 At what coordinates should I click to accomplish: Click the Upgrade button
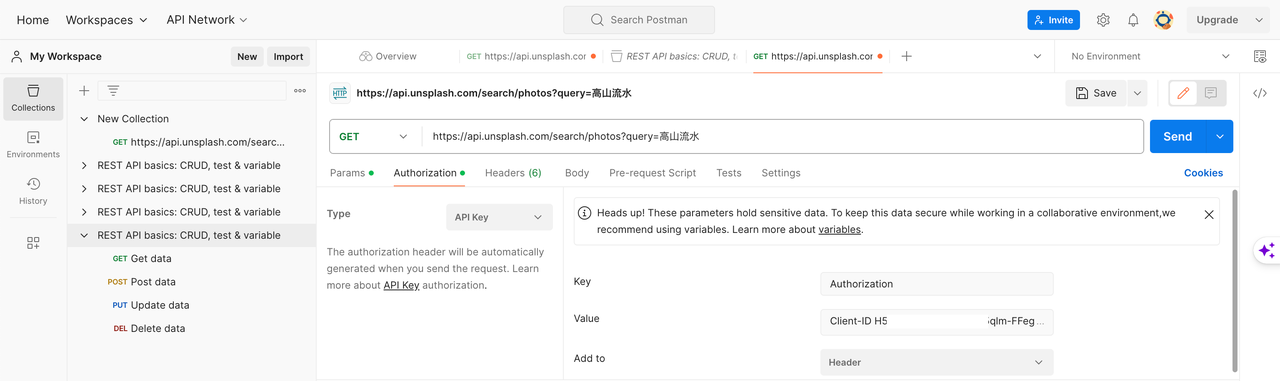coord(1217,20)
